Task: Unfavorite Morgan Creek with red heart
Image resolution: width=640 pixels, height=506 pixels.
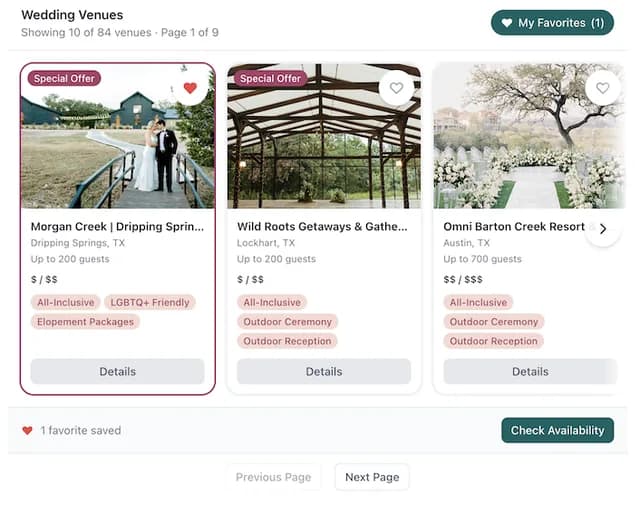Action: pyautogui.click(x=190, y=88)
